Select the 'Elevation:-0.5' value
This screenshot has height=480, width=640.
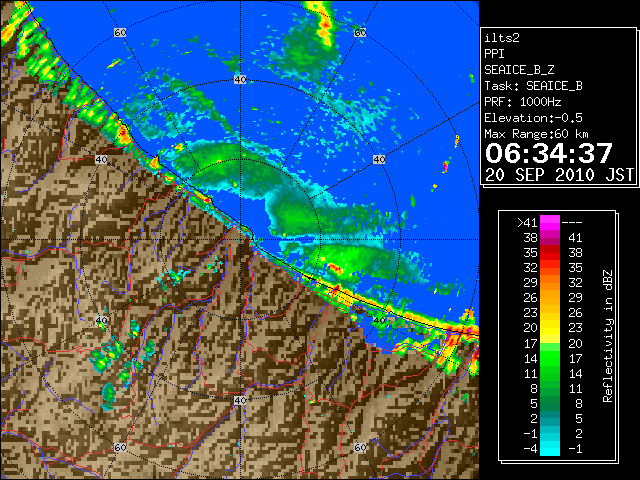pos(533,118)
